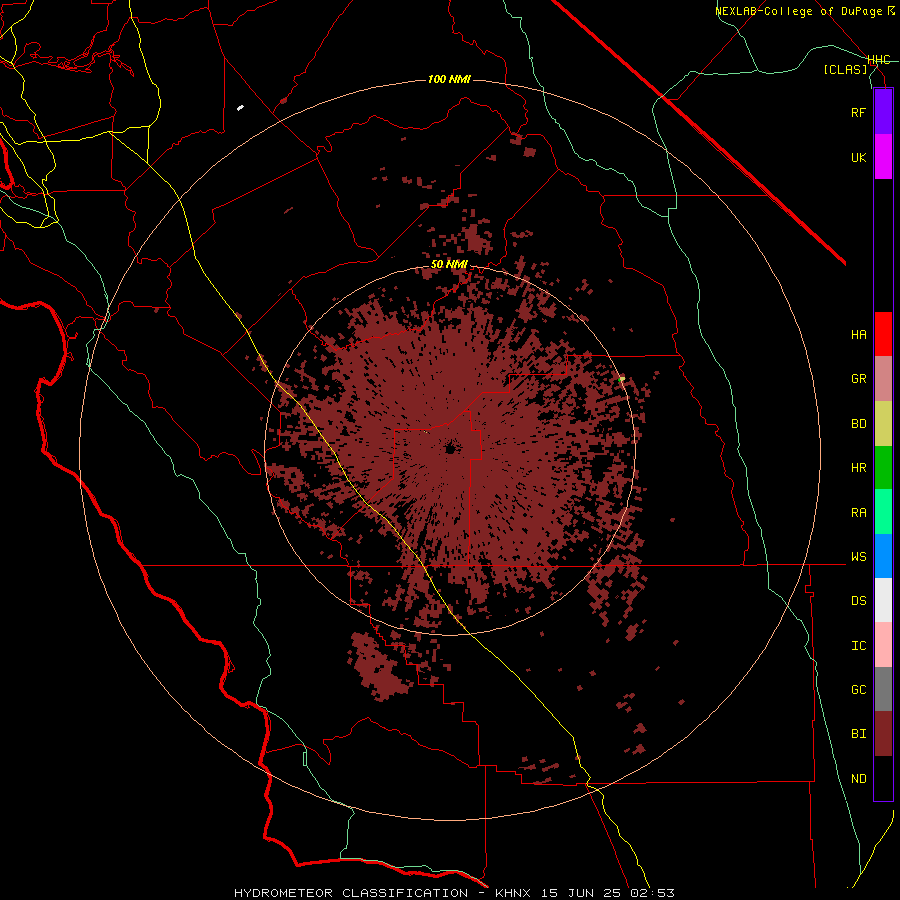Click the small white marker at upper left
The image size is (900, 900).
coord(240,107)
